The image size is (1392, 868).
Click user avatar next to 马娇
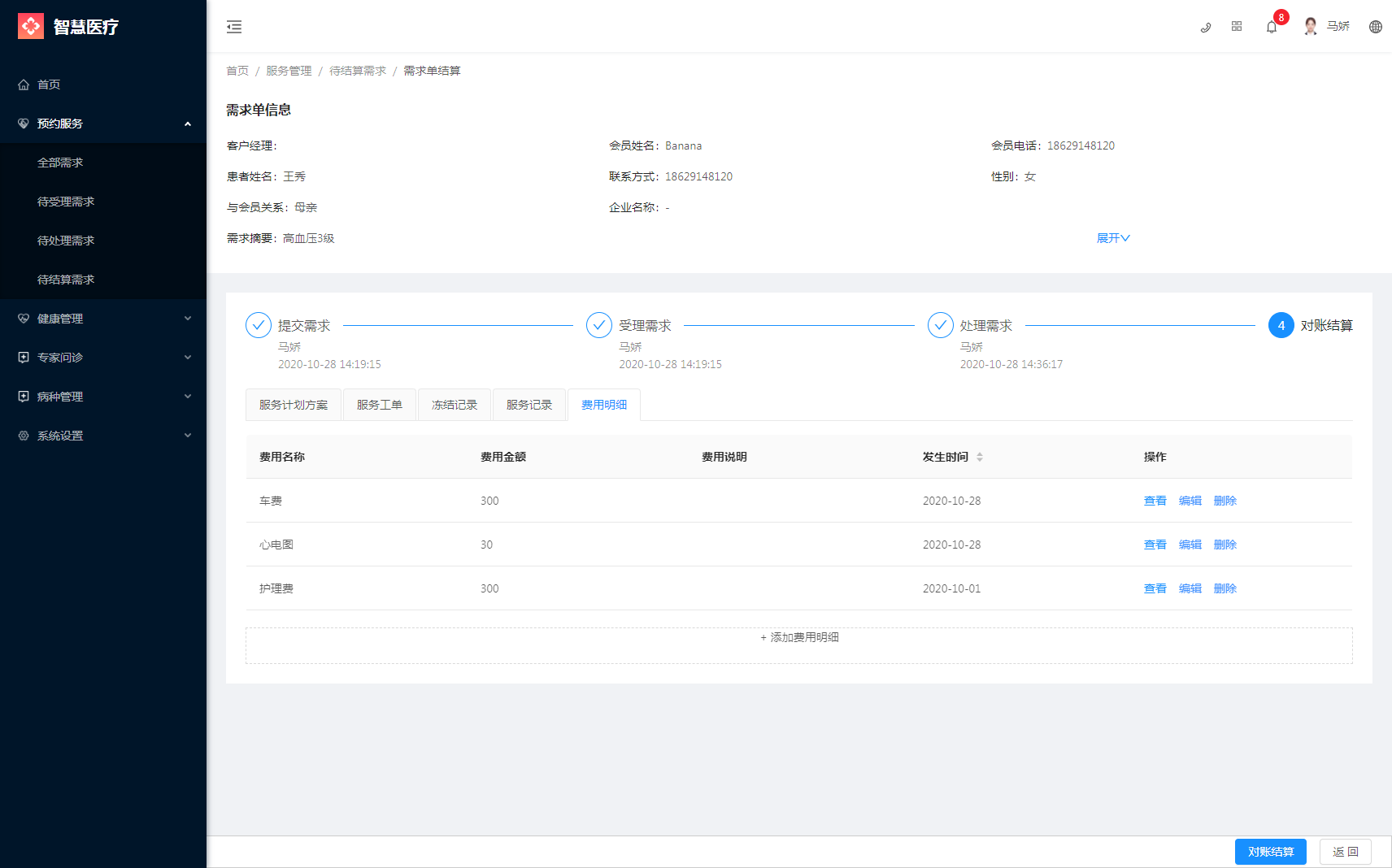pyautogui.click(x=1311, y=27)
